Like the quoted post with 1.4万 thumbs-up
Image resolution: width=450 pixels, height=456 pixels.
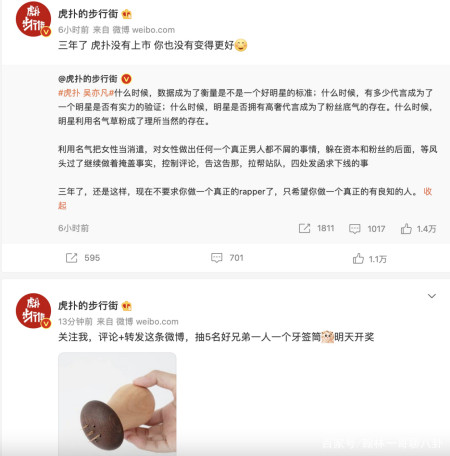click(406, 229)
